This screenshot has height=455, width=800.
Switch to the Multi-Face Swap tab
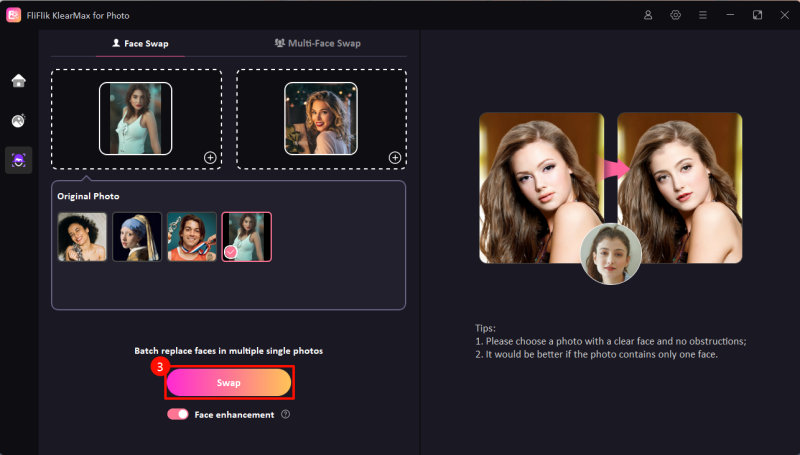tap(317, 43)
